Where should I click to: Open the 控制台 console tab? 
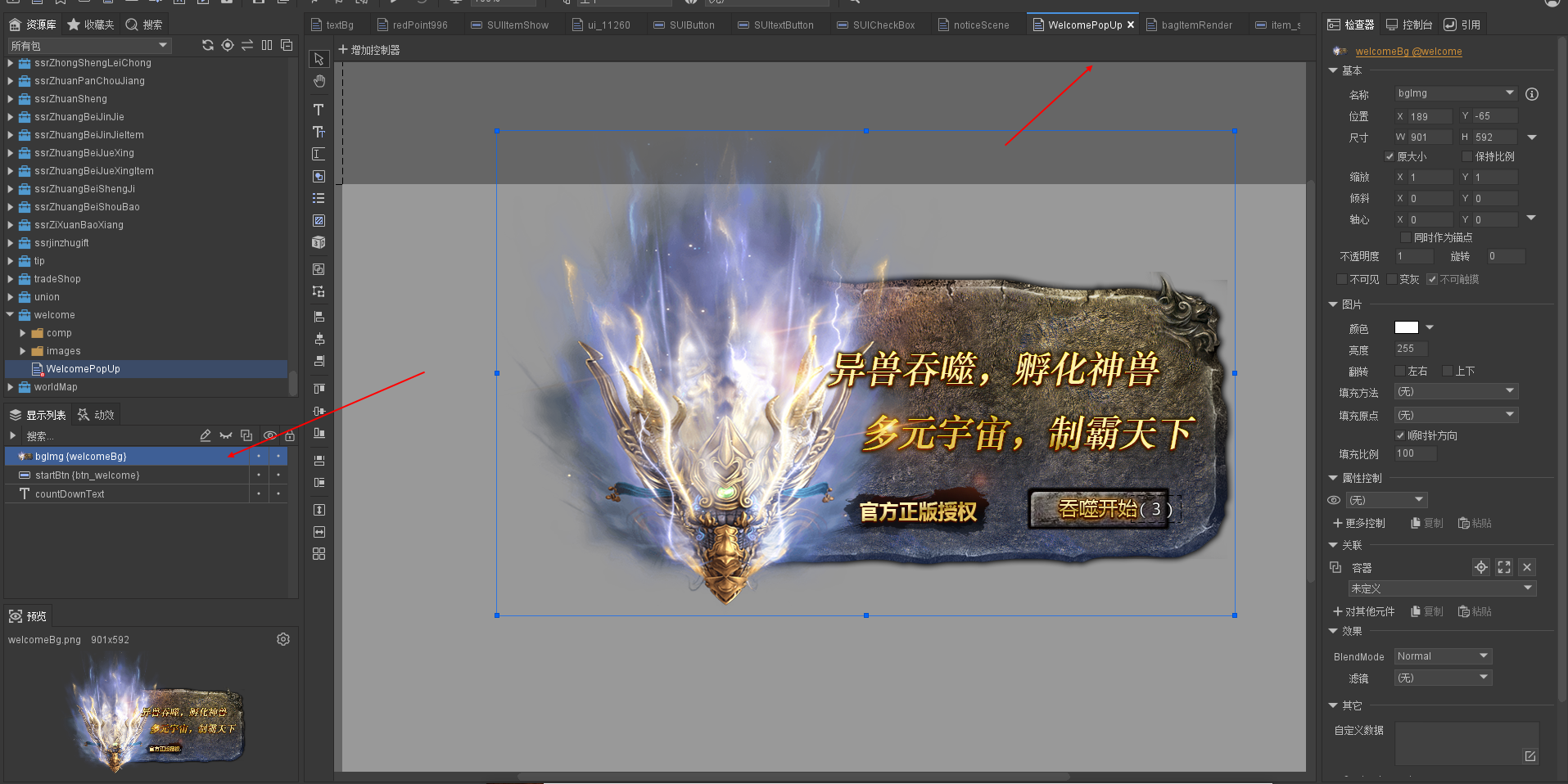tap(1409, 25)
